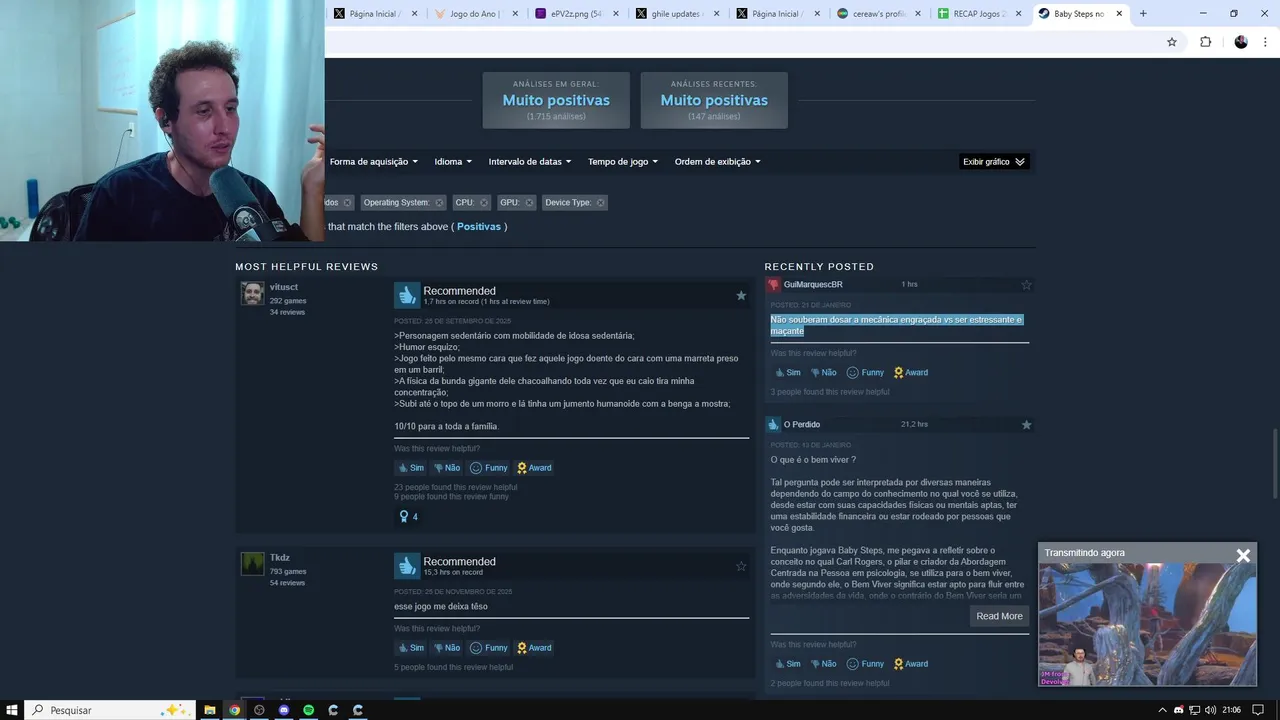Viewport: 1280px width, 720px height.
Task: Focus the Pesquisar taskbar search box
Action: click(108, 710)
